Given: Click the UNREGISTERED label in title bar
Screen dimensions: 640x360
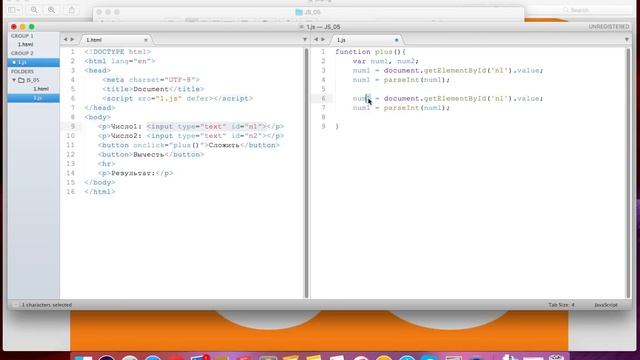Looking at the screenshot, I should [x=609, y=27].
